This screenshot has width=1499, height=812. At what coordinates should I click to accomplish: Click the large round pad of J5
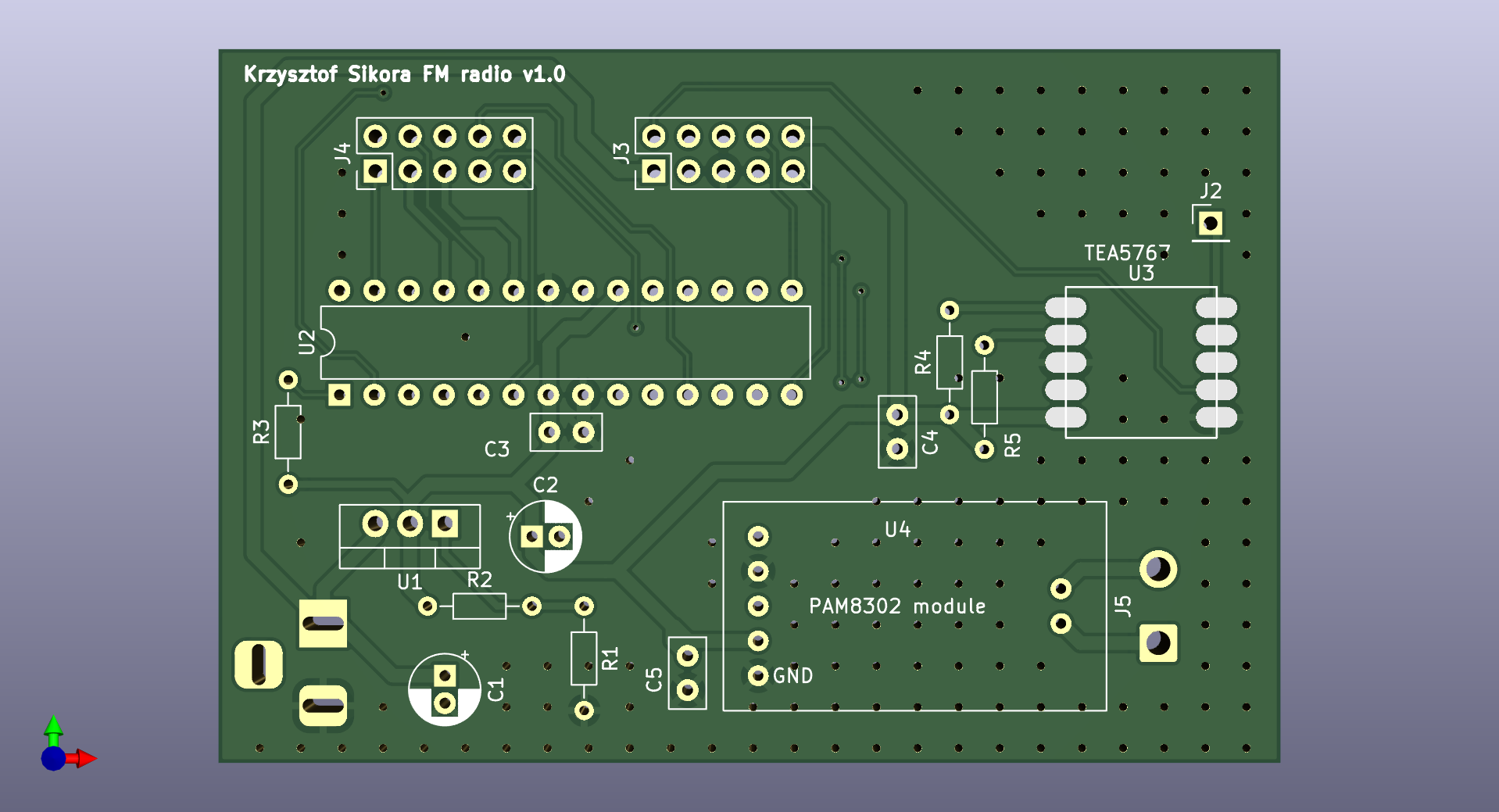click(1158, 570)
